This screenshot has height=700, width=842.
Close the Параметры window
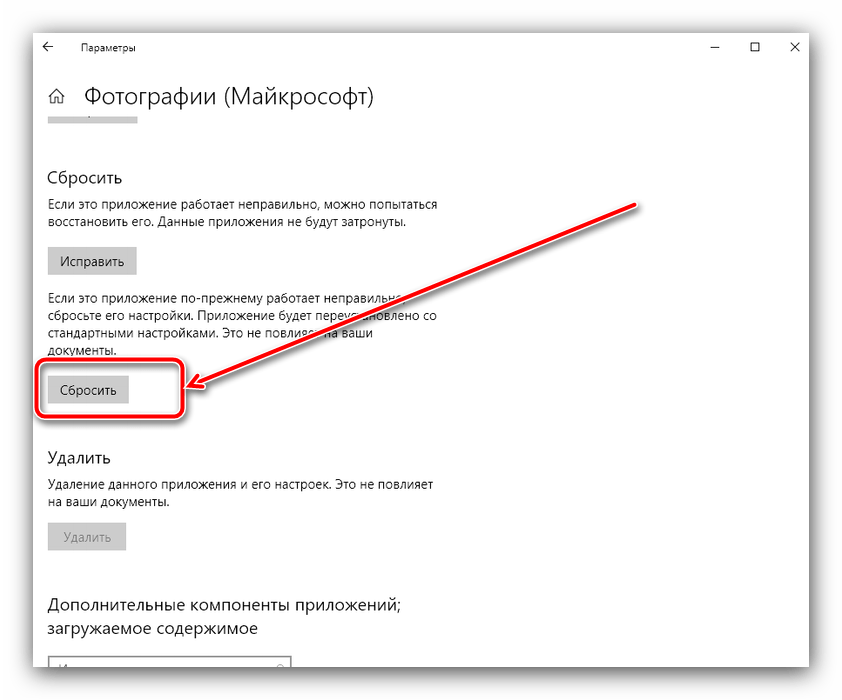pos(795,47)
